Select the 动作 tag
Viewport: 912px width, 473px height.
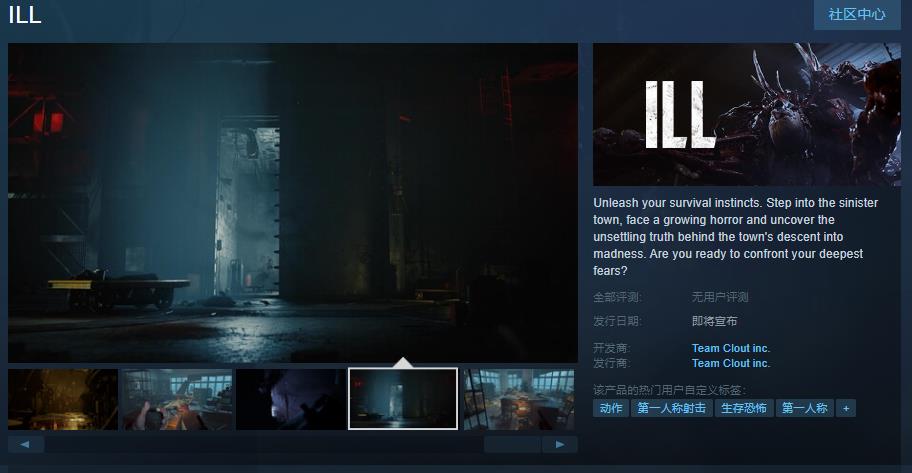[611, 408]
